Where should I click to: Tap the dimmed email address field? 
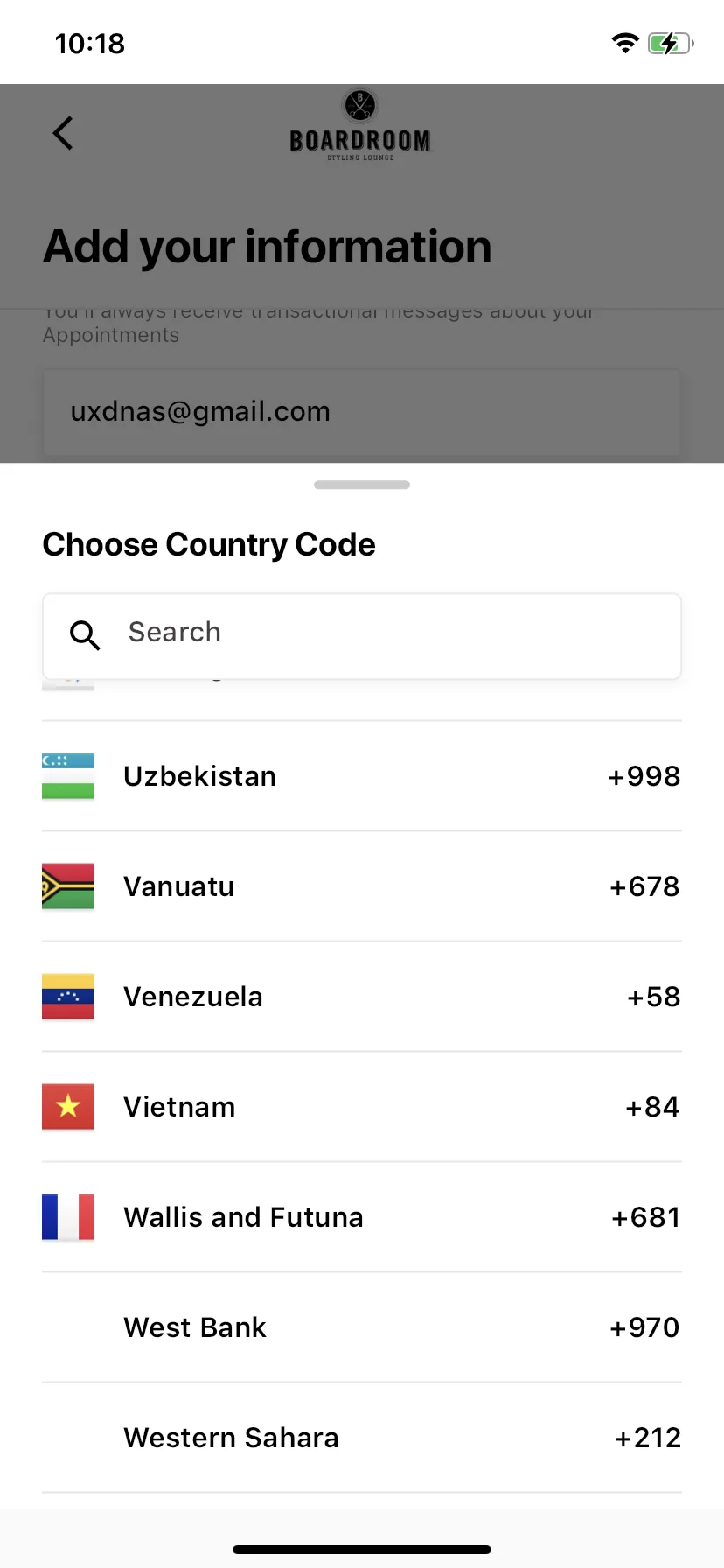(x=362, y=413)
